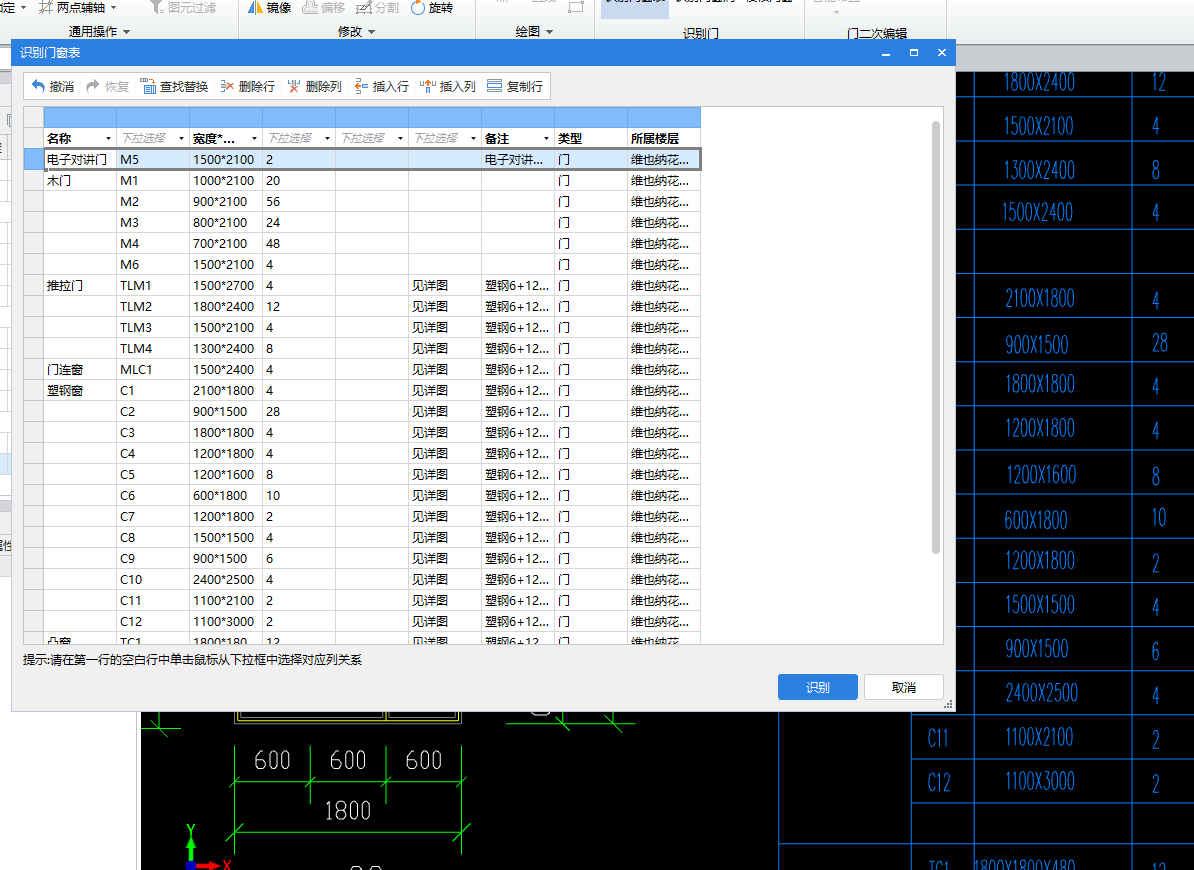The width and height of the screenshot is (1194, 870).
Task: Select the 镜像 mirror tool in ribbon
Action: click(x=270, y=8)
